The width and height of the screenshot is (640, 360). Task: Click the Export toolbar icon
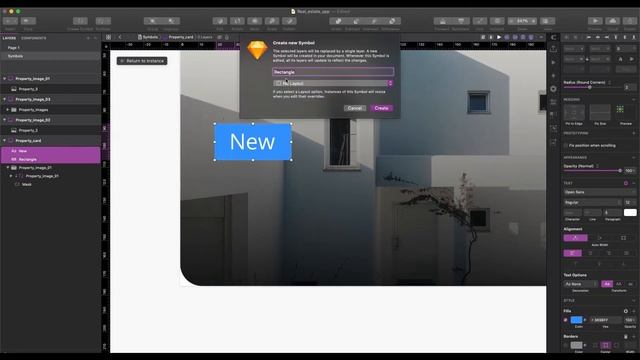click(x=630, y=21)
